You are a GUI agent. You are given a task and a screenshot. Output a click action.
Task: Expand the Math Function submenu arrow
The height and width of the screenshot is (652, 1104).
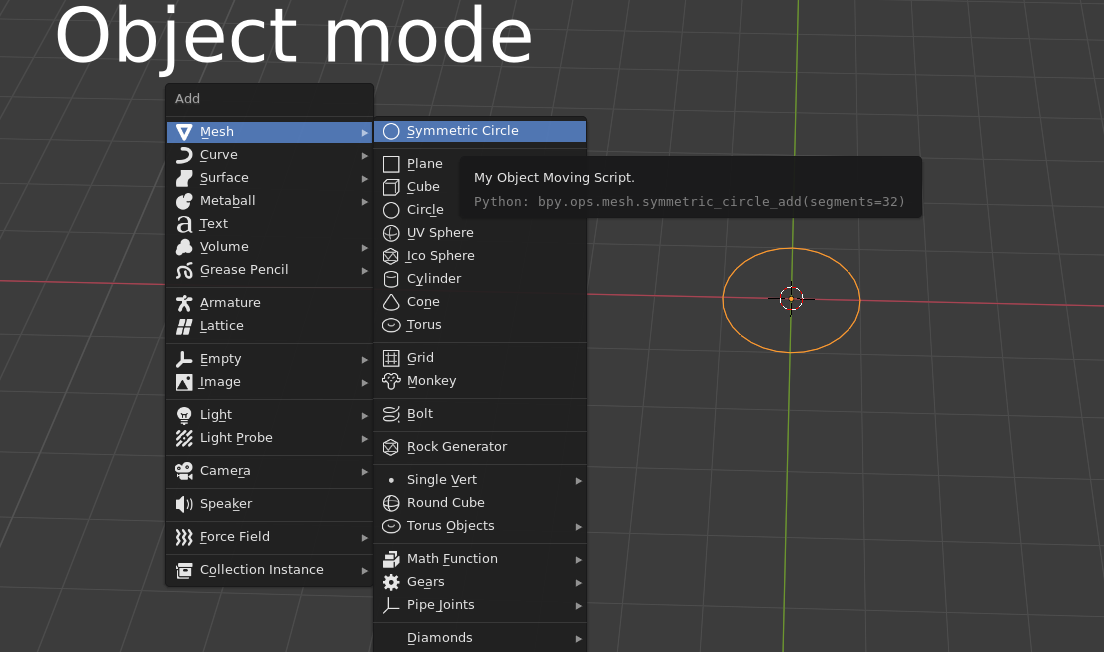pyautogui.click(x=579, y=560)
